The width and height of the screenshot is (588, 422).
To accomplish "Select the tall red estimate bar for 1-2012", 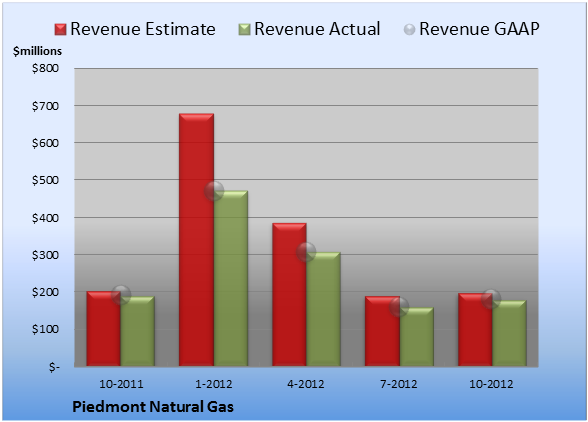I will (196, 240).
